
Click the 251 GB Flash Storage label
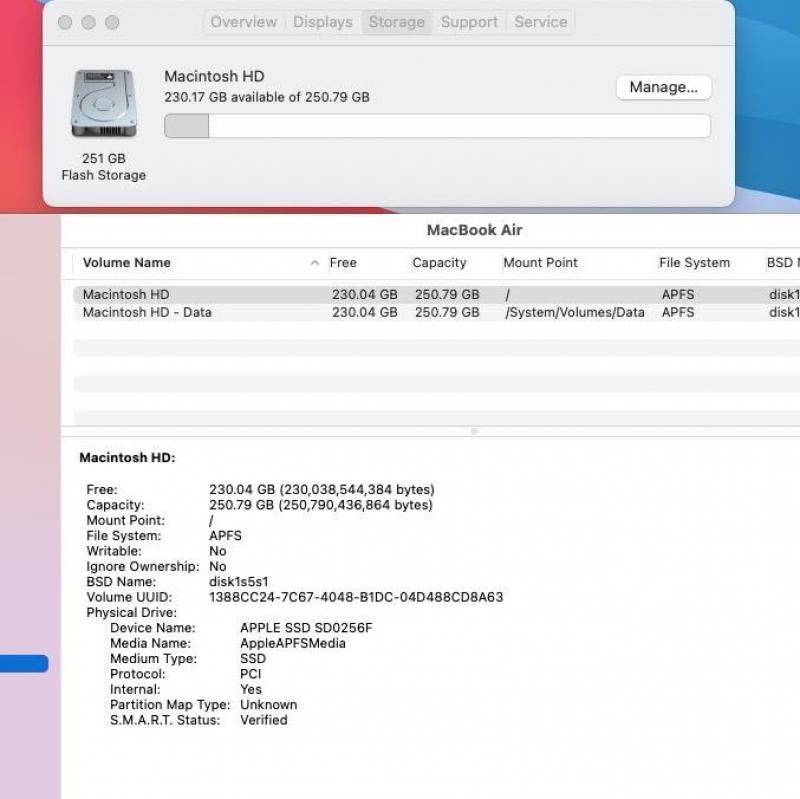[x=104, y=167]
